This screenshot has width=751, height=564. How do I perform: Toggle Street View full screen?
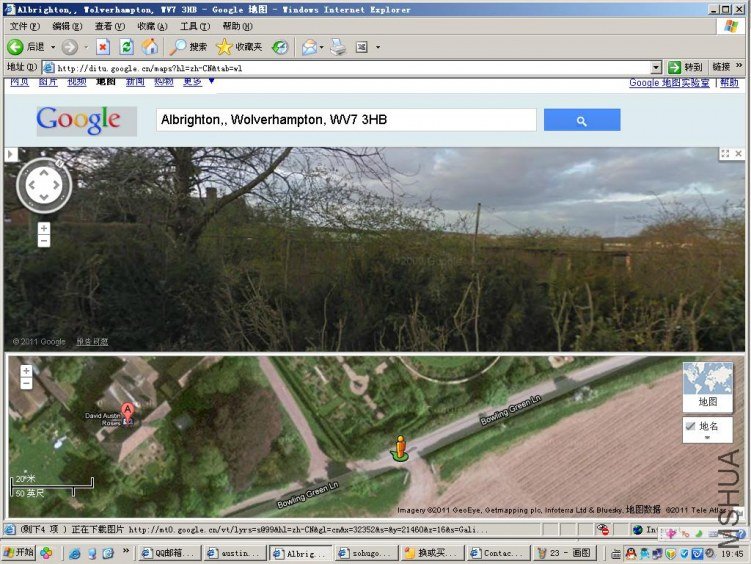[x=724, y=155]
